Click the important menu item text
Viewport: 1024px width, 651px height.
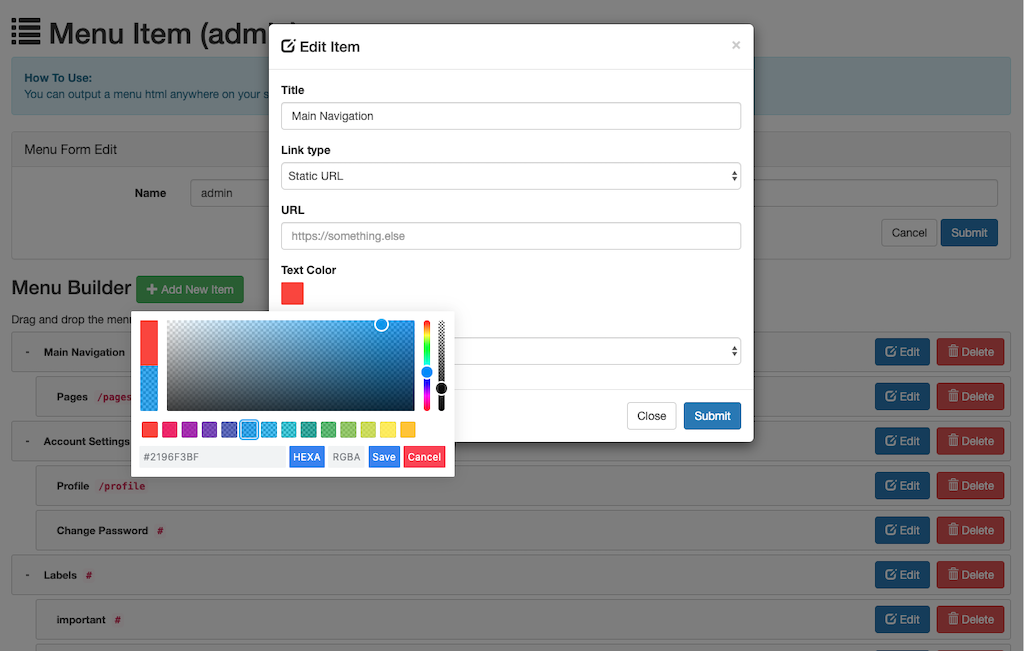click(81, 620)
